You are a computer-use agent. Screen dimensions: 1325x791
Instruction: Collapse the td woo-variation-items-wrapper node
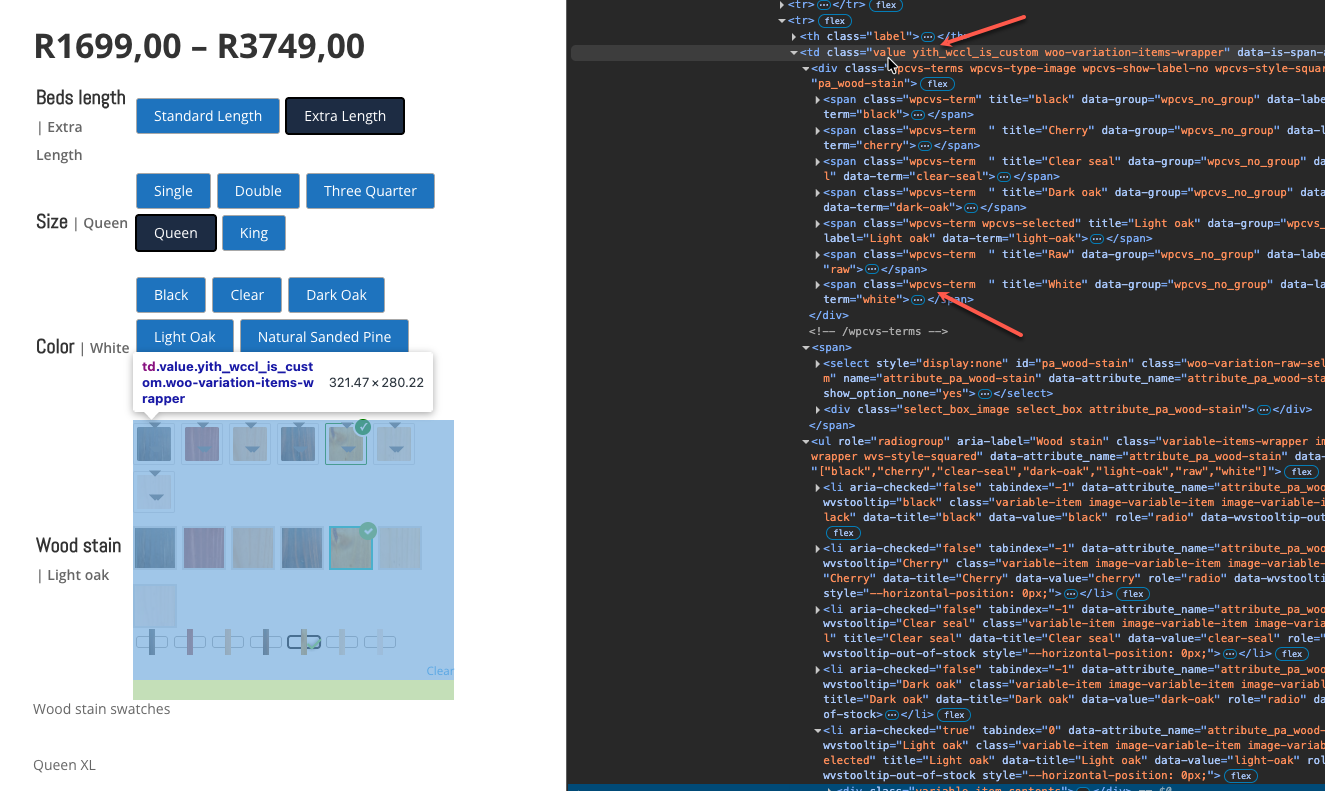click(x=793, y=53)
